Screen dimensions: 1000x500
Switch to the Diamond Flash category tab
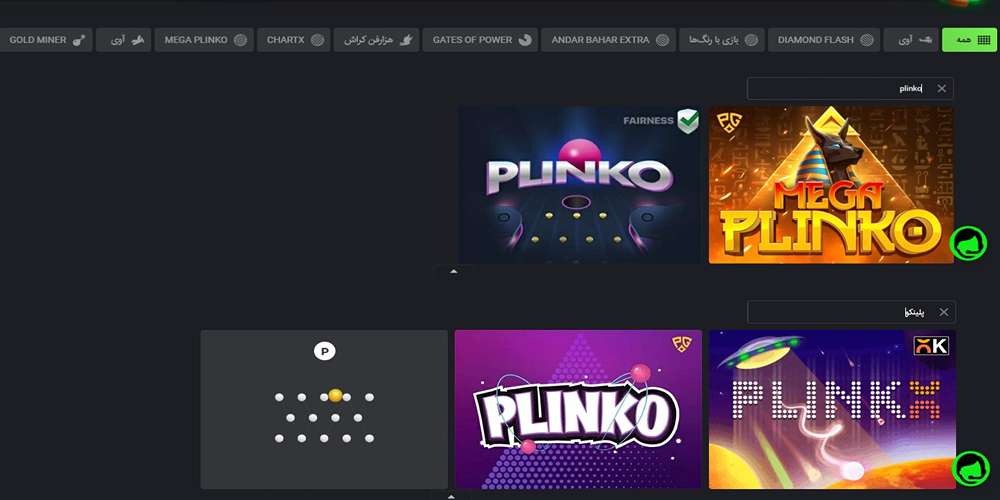click(823, 40)
